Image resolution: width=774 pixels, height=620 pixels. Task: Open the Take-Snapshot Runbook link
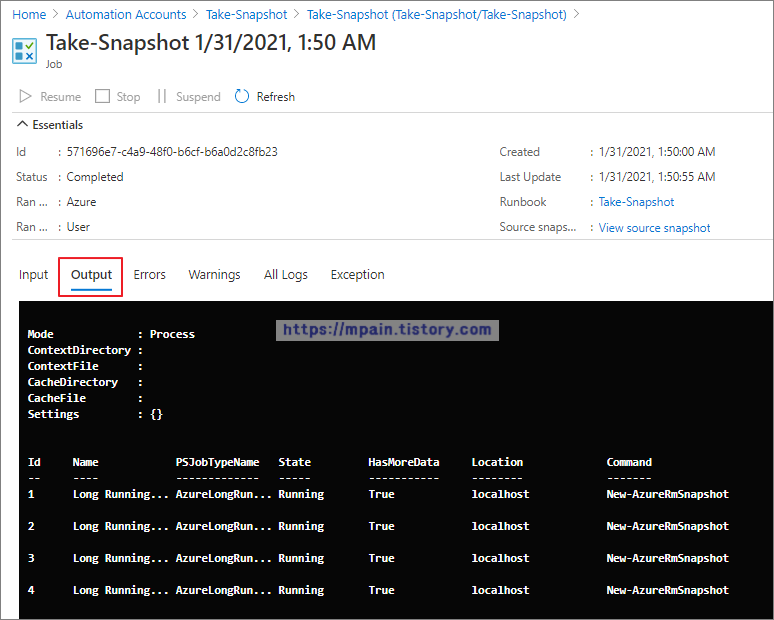[636, 202]
